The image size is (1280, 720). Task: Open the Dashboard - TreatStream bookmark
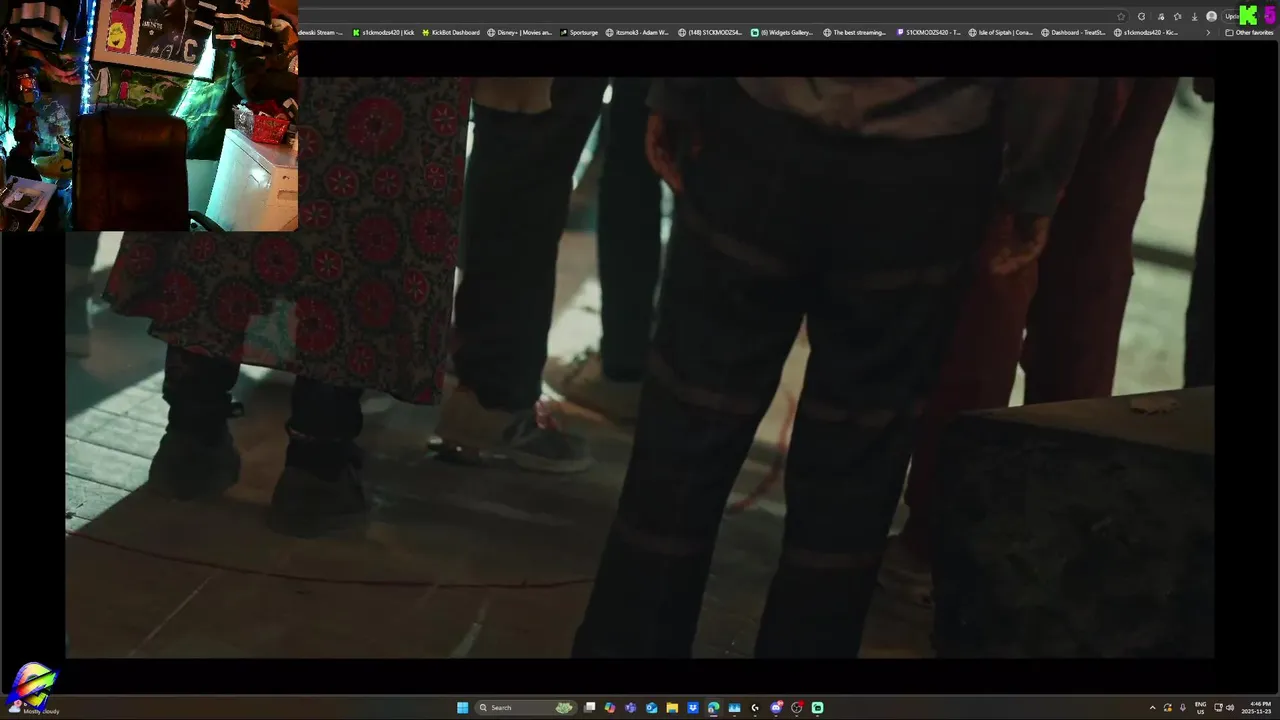point(1073,33)
